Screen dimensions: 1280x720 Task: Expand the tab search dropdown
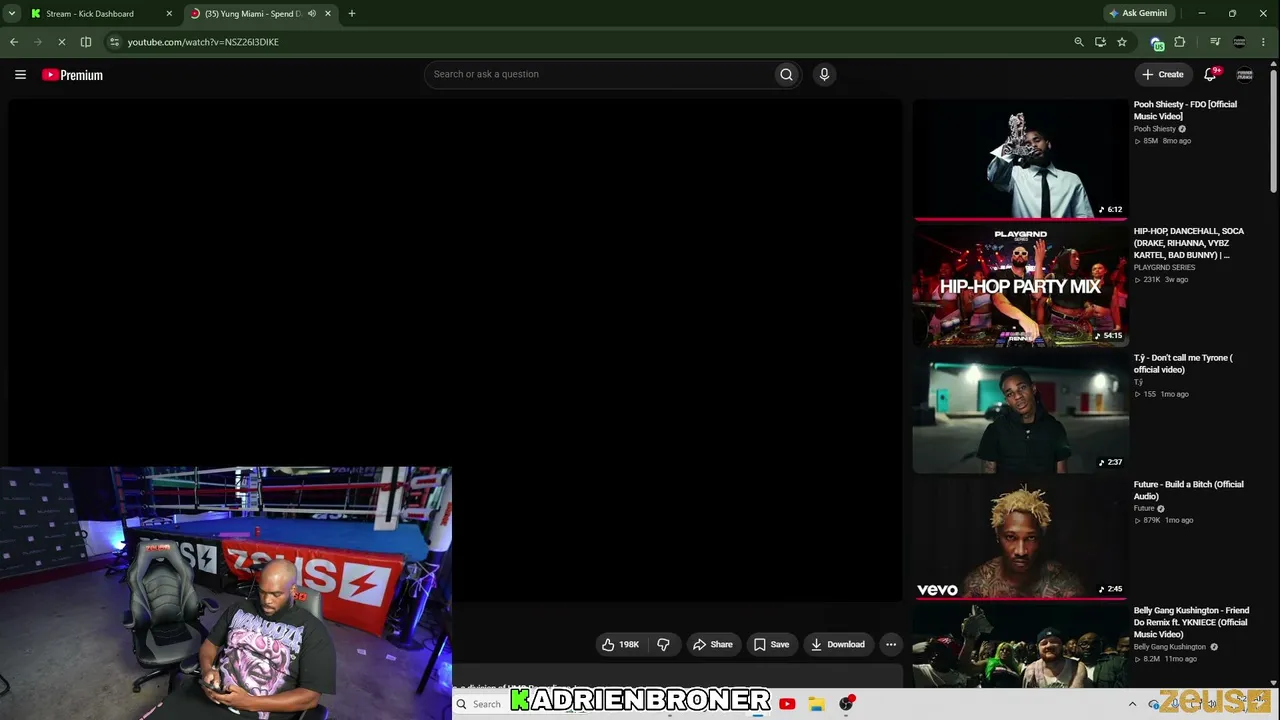pos(12,14)
